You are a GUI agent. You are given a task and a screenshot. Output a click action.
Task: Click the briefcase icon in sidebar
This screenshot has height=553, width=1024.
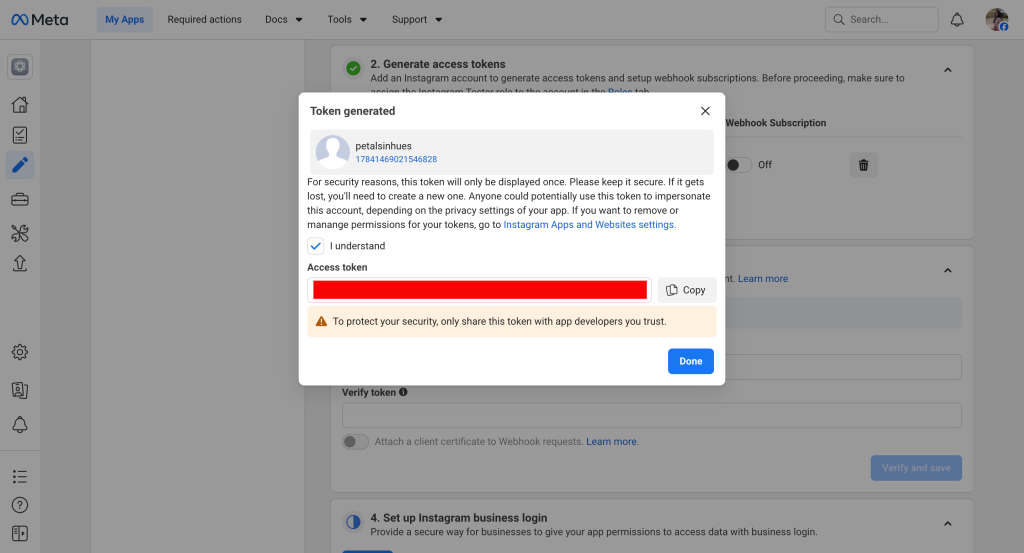tap(20, 200)
